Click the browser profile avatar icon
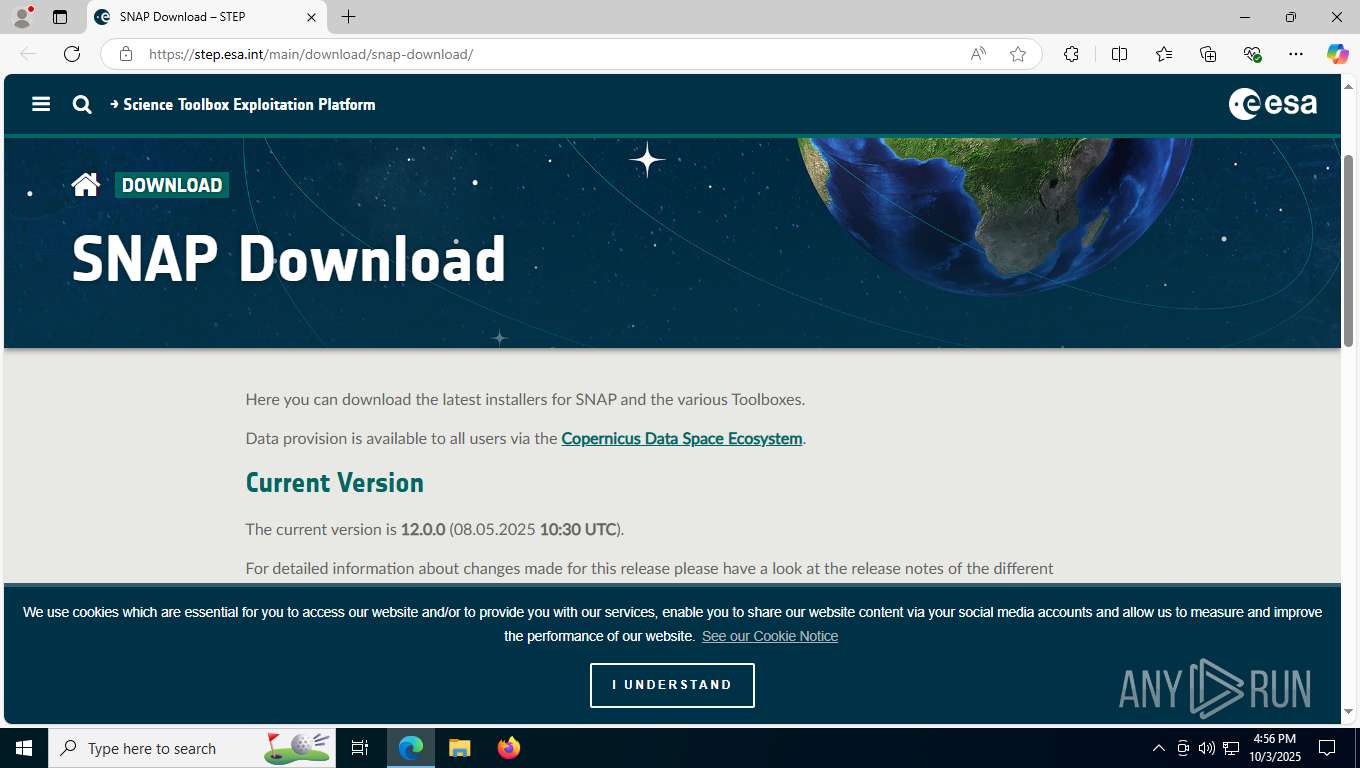Viewport: 1360px width, 768px height. coord(22,17)
